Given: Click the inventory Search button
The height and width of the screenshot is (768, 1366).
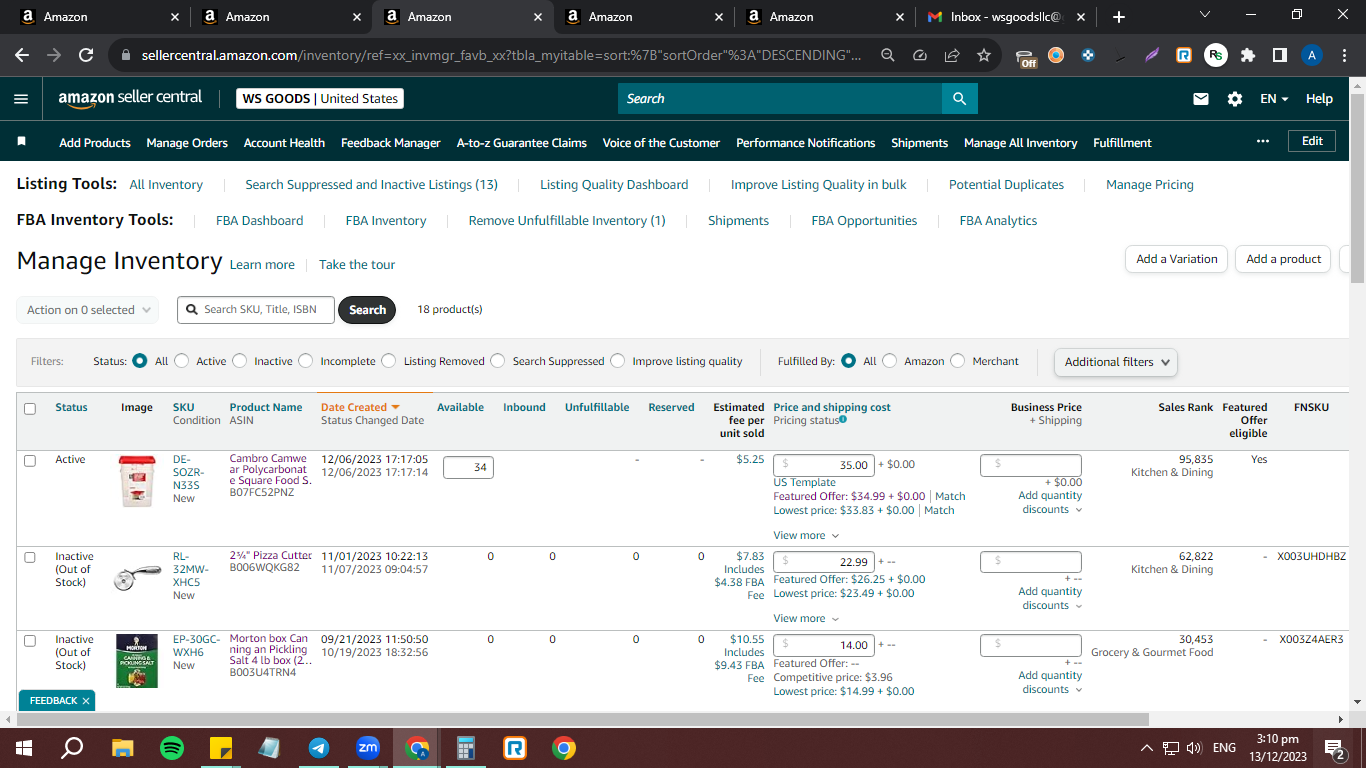Looking at the screenshot, I should [x=367, y=310].
